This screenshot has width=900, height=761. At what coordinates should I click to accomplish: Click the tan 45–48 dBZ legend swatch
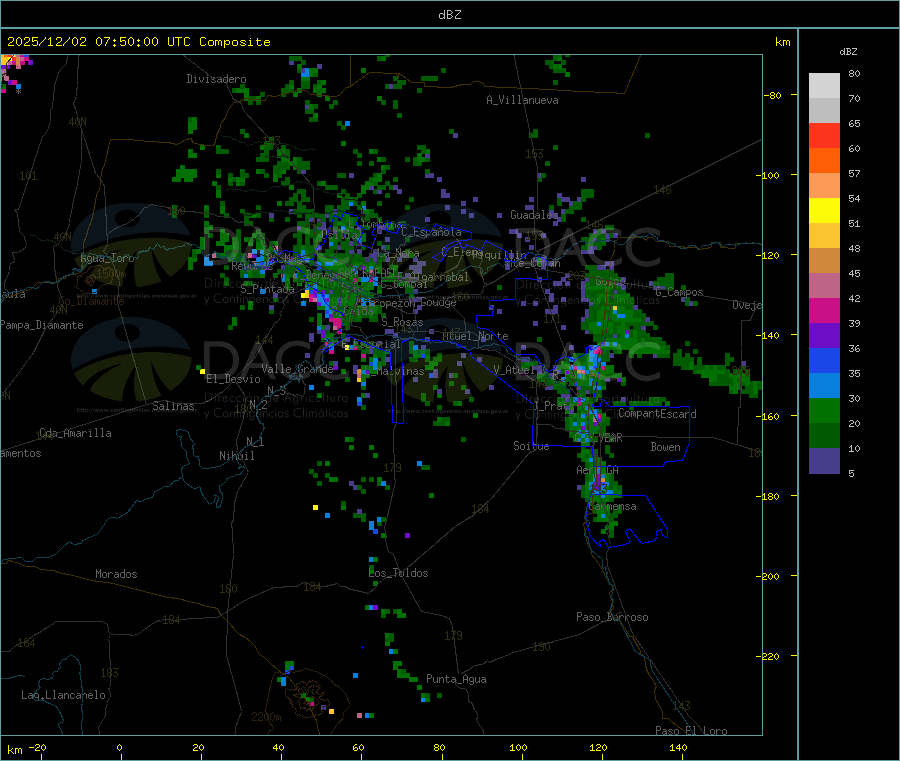(x=824, y=261)
